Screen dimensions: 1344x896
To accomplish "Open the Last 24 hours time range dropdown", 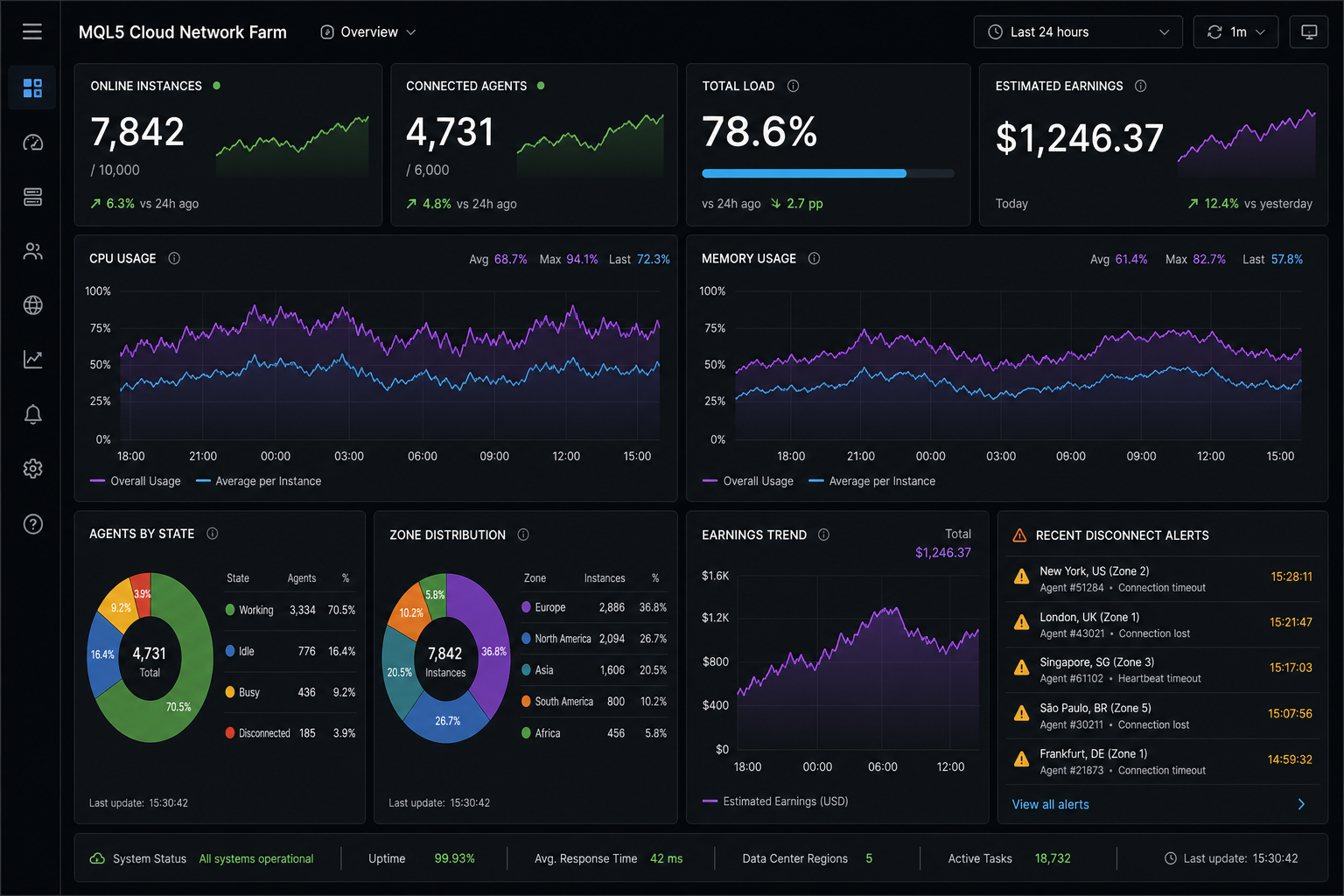I will (1078, 31).
